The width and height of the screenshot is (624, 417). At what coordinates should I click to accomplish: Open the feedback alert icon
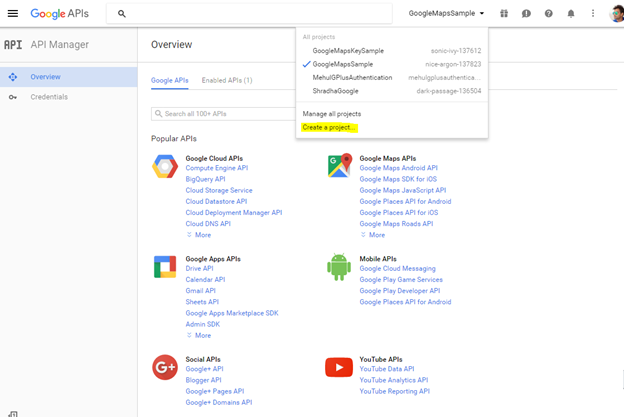coord(527,14)
